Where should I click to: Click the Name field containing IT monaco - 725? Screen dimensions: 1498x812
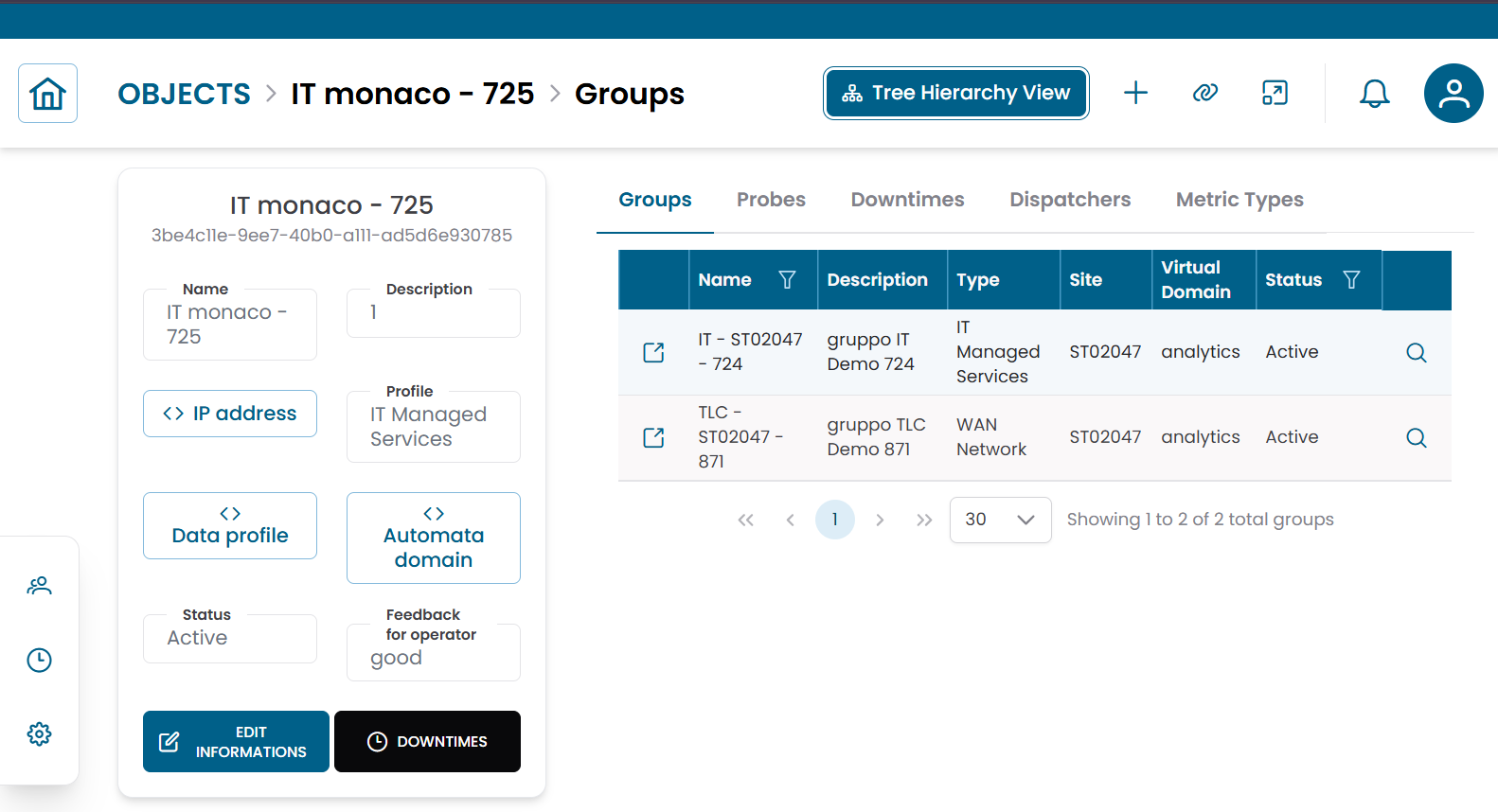230,325
